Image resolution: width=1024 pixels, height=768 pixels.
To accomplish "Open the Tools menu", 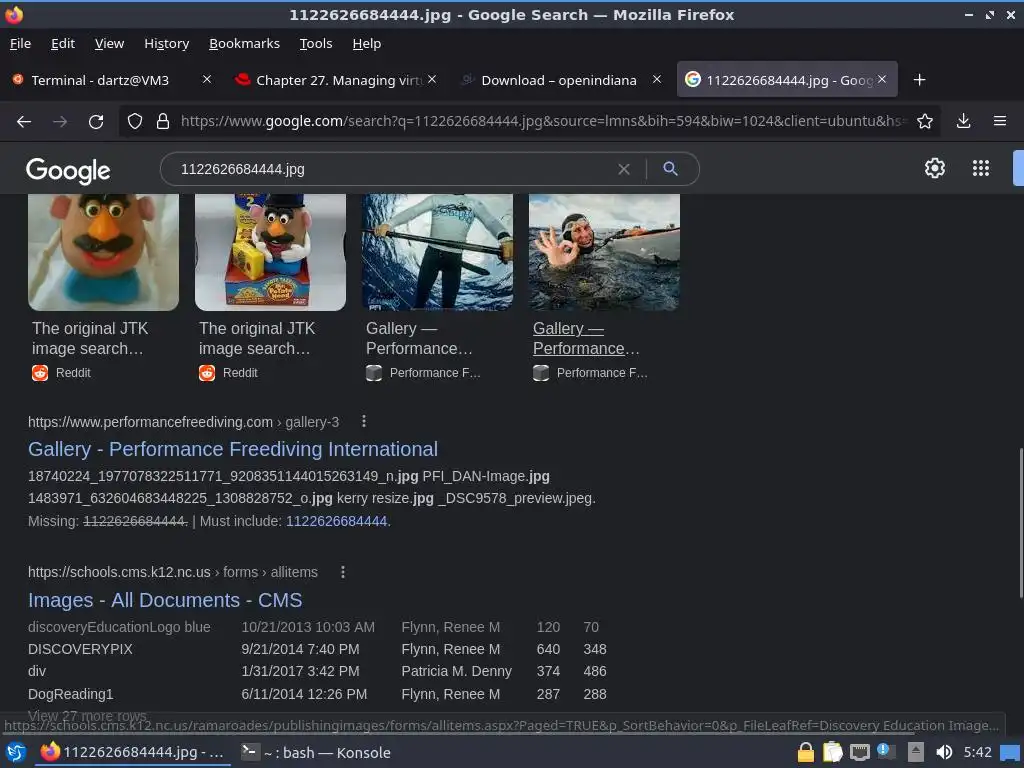I will tap(316, 44).
